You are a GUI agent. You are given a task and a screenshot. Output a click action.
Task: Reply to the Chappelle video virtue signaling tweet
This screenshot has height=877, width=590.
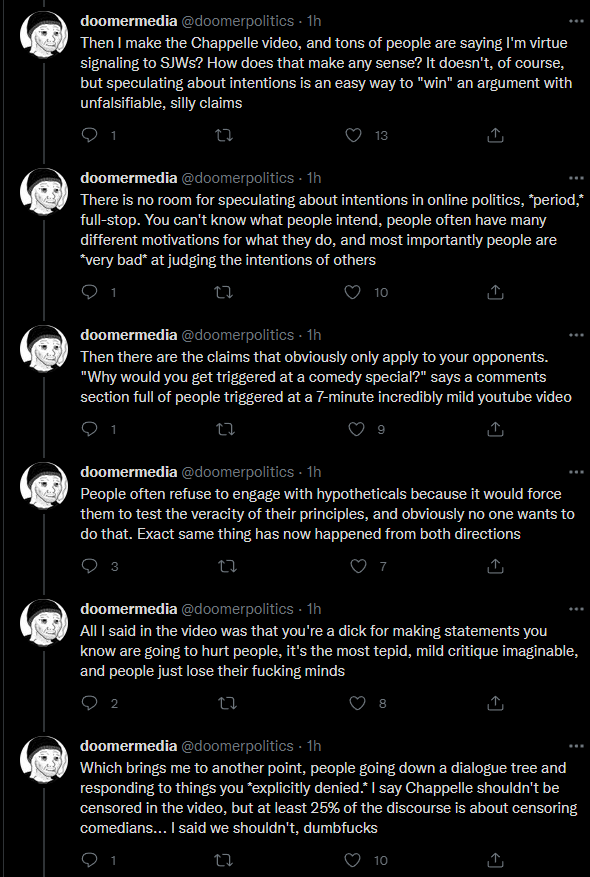89,135
